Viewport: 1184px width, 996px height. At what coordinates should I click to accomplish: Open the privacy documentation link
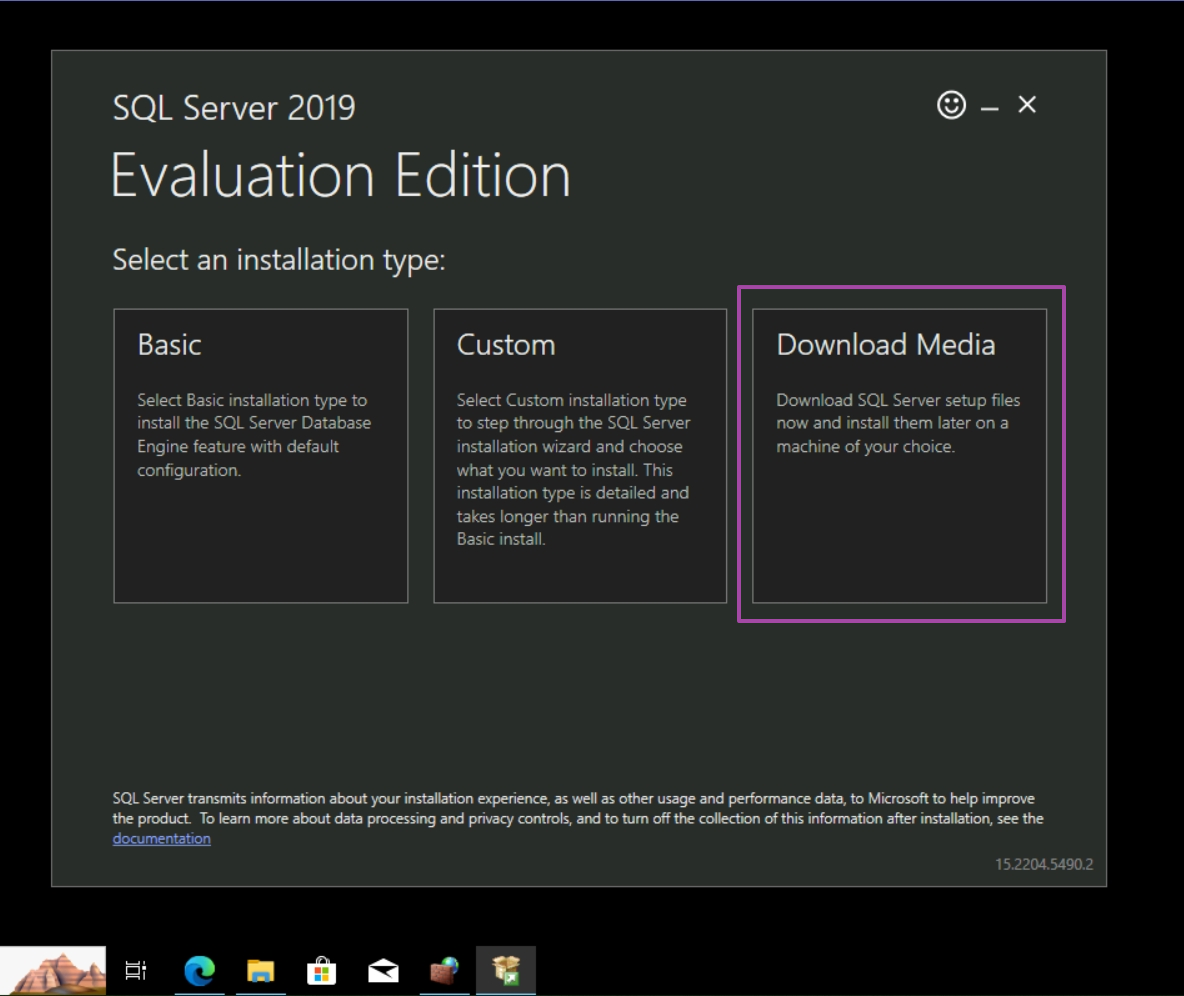coord(162,838)
